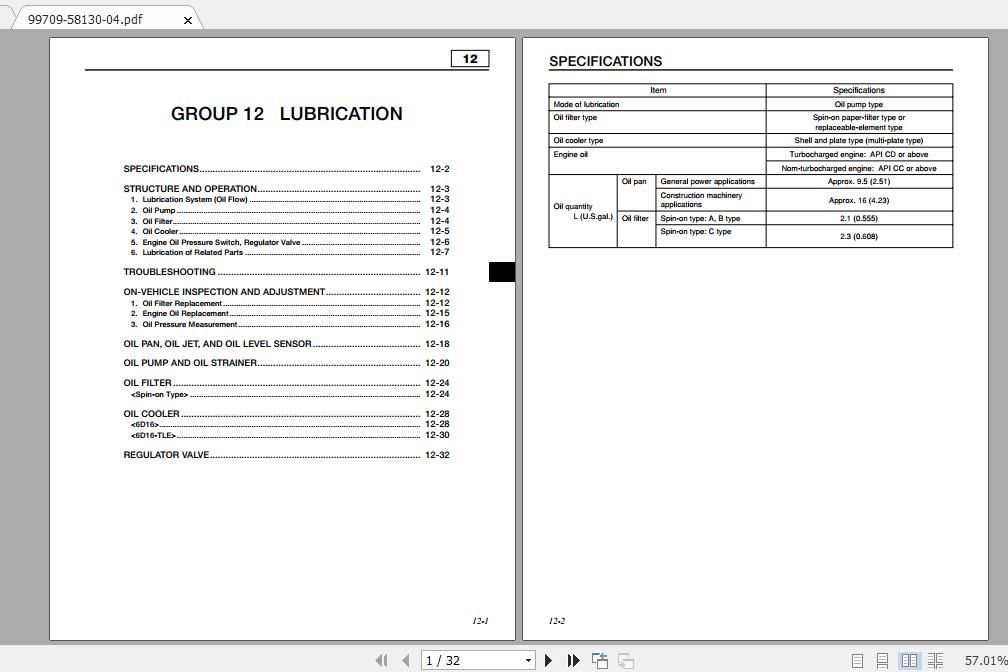Go forward to the next view
This screenshot has width=1008, height=672.
coord(625,660)
